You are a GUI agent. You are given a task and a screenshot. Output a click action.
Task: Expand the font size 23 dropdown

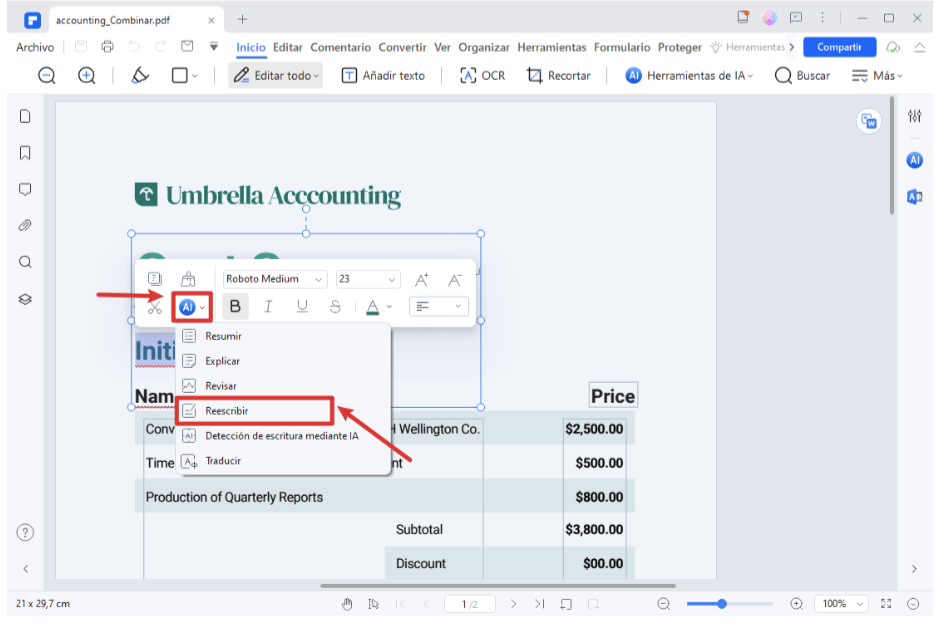[367, 280]
